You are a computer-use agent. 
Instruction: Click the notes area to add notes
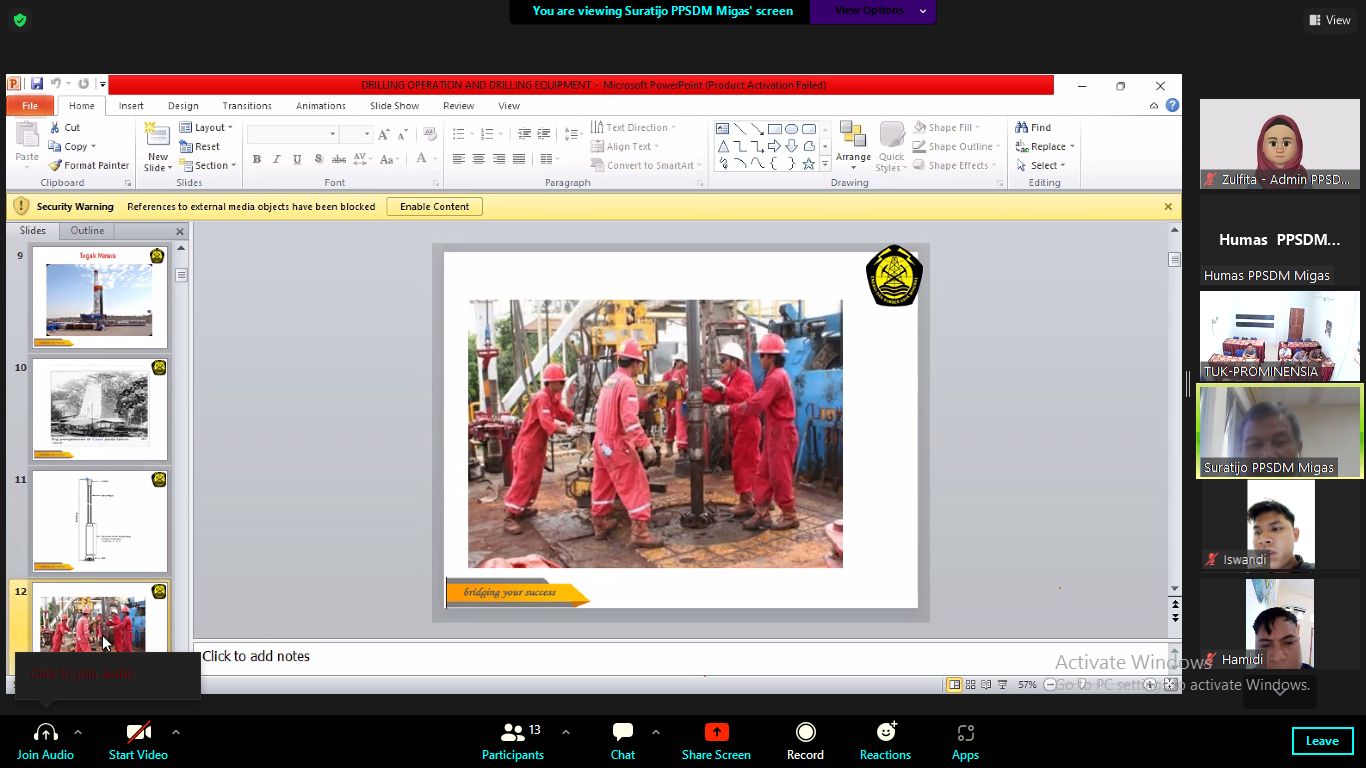680,656
